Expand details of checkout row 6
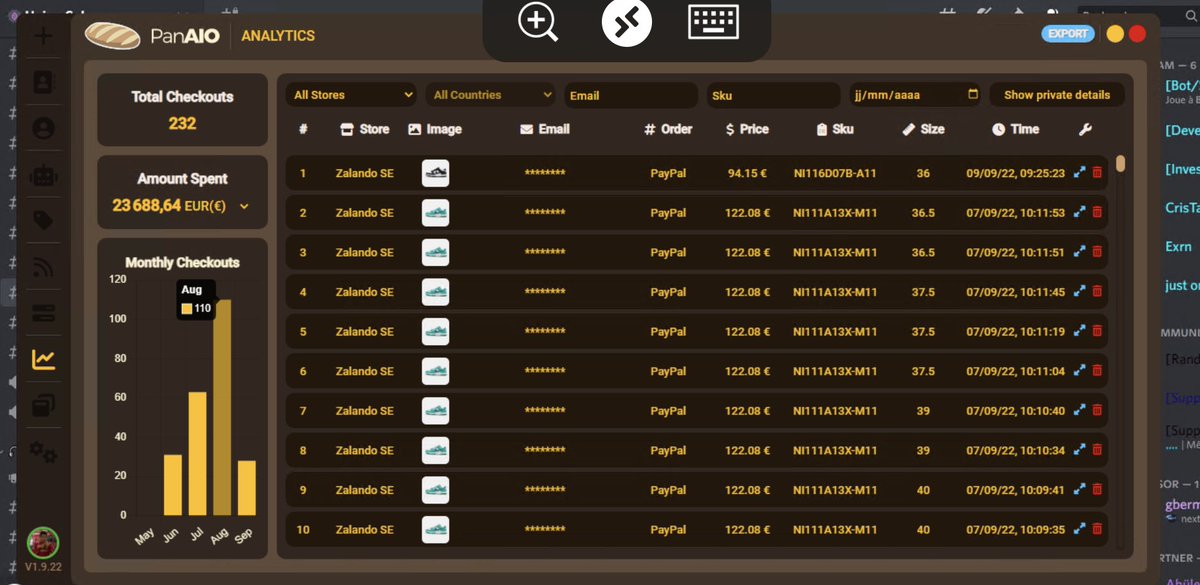The image size is (1200, 585). (1079, 371)
